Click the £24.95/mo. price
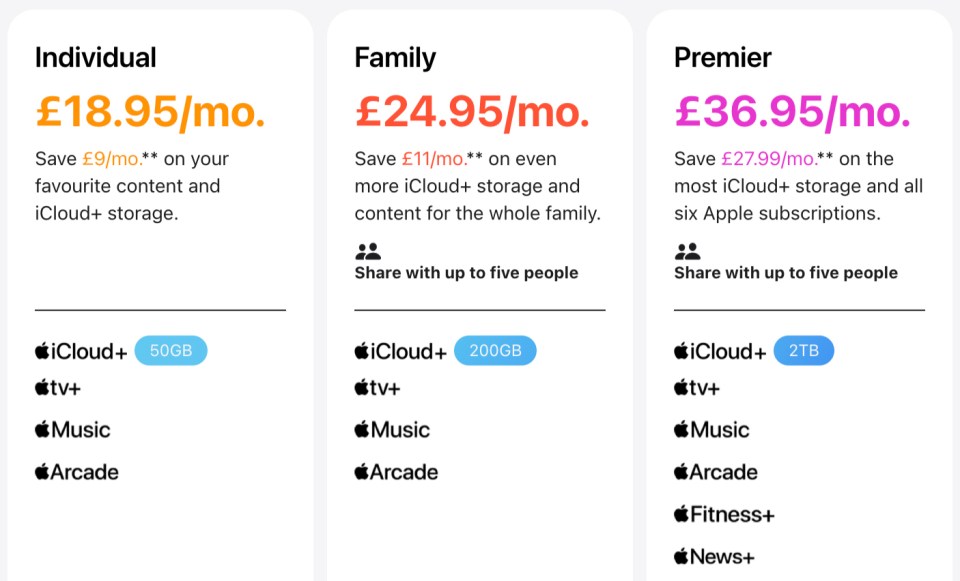 (473, 112)
